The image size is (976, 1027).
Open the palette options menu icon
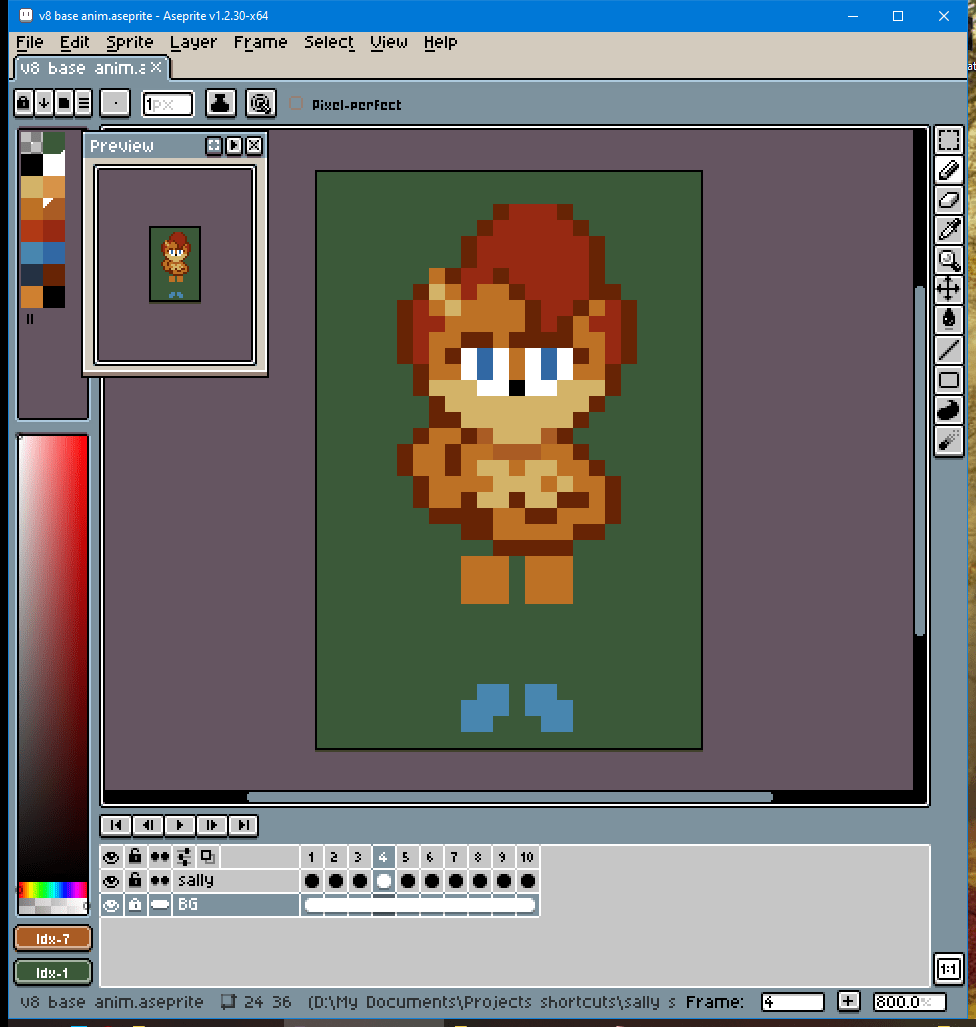84,102
